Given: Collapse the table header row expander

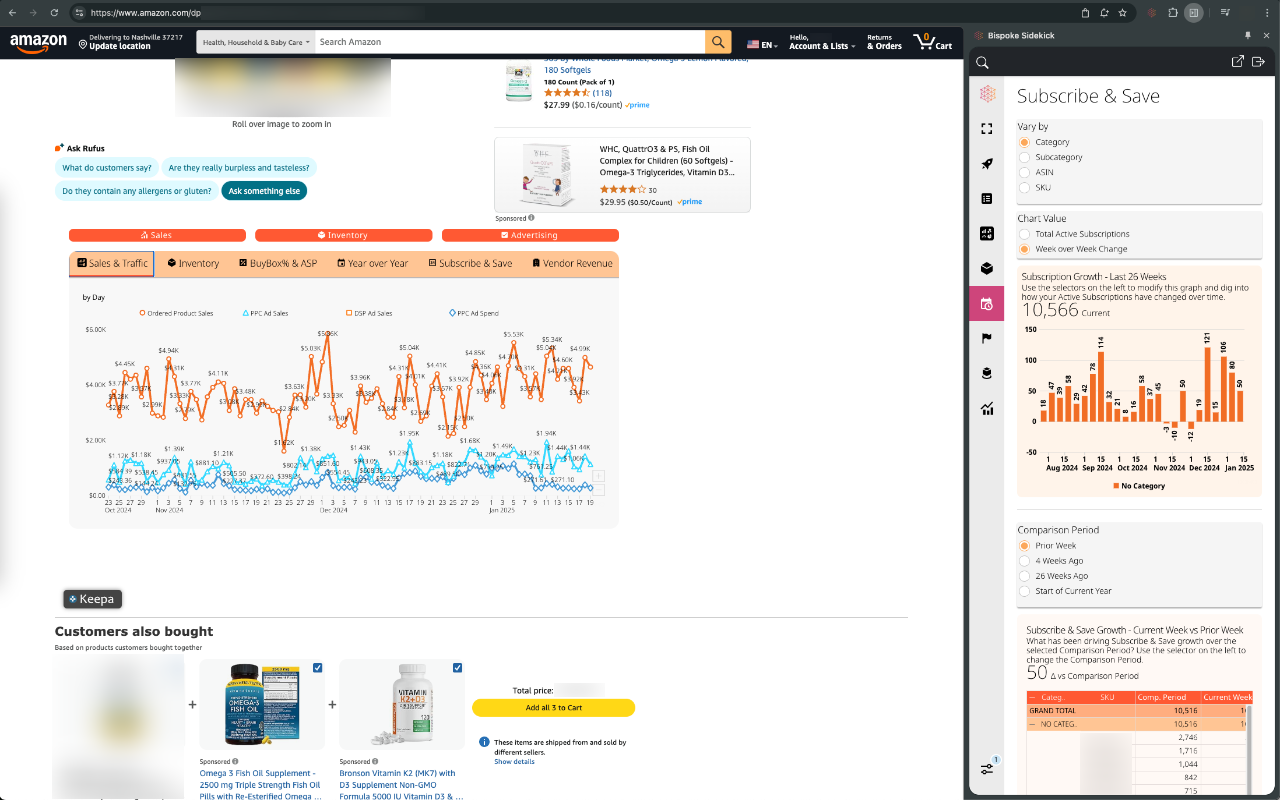Looking at the screenshot, I should pyautogui.click(x=1032, y=697).
